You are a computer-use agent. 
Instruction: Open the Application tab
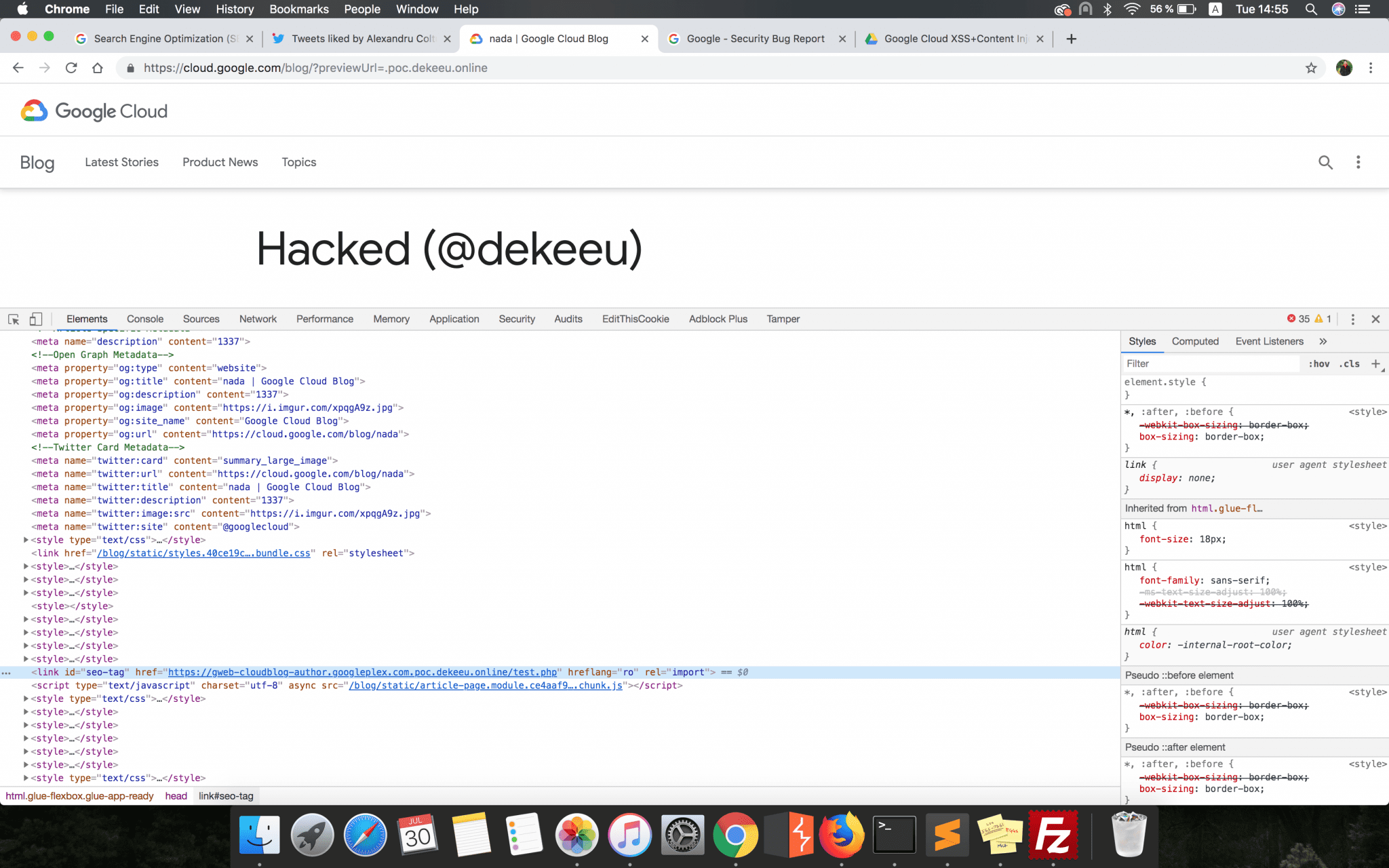(x=454, y=319)
